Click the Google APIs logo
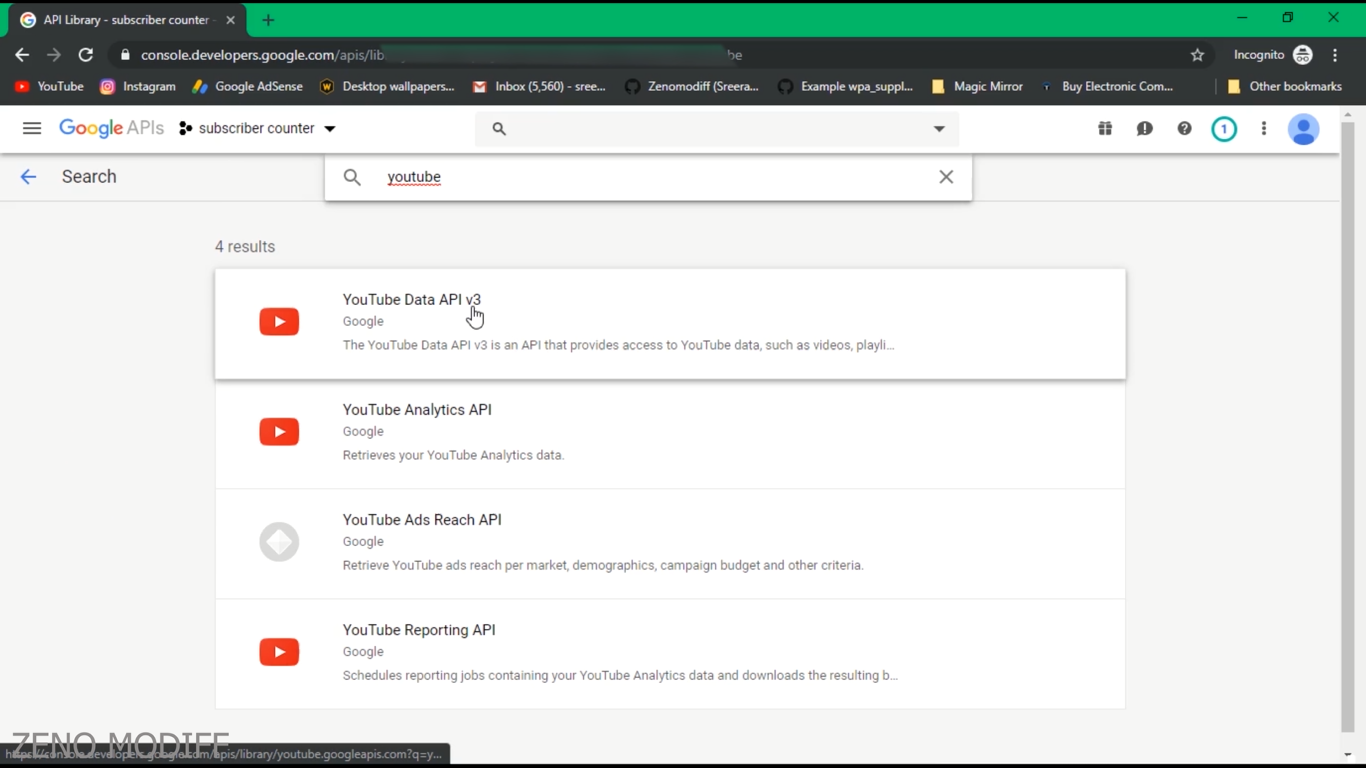Viewport: 1366px width, 768px height. point(111,128)
